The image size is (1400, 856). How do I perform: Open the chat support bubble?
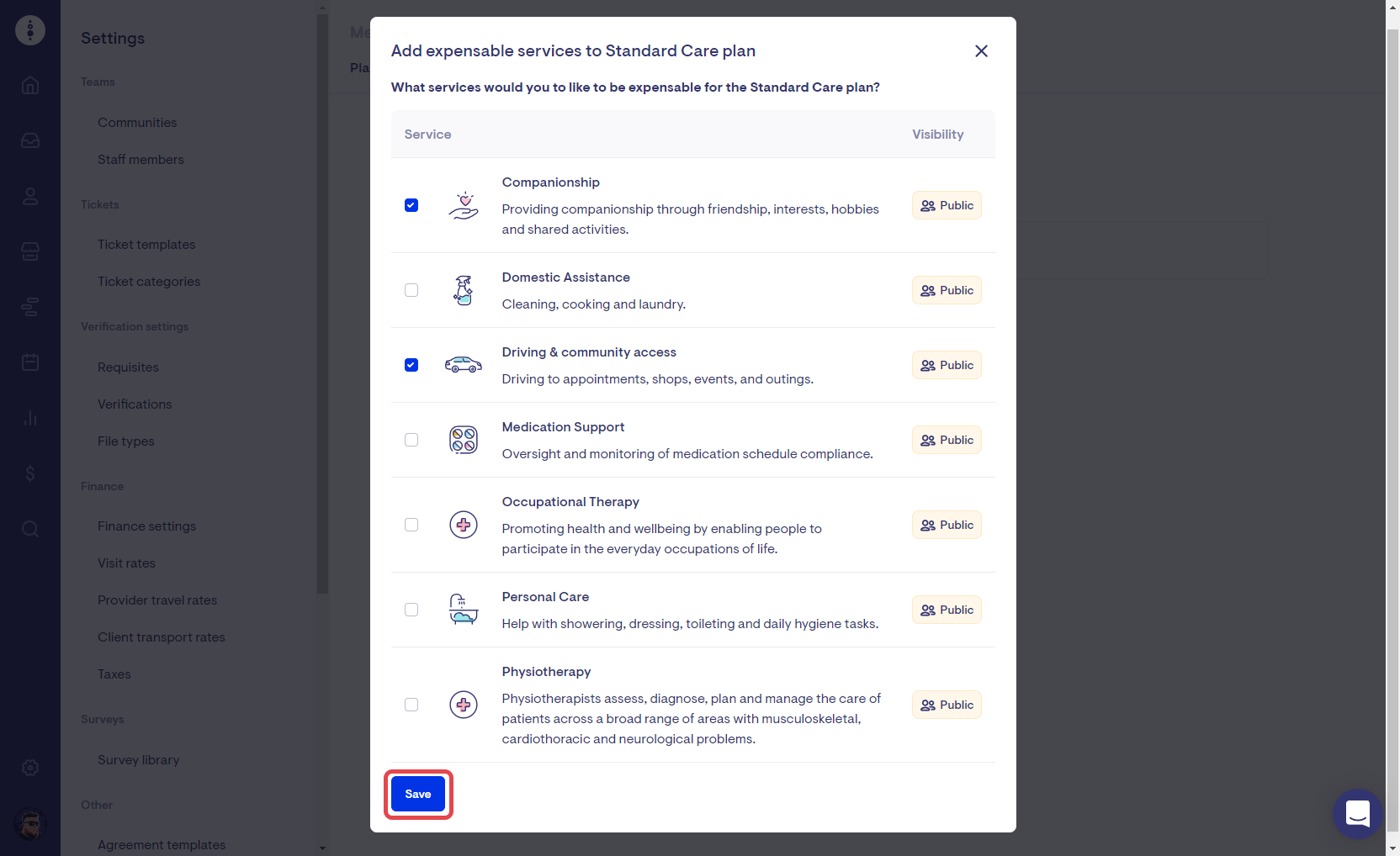click(x=1357, y=813)
